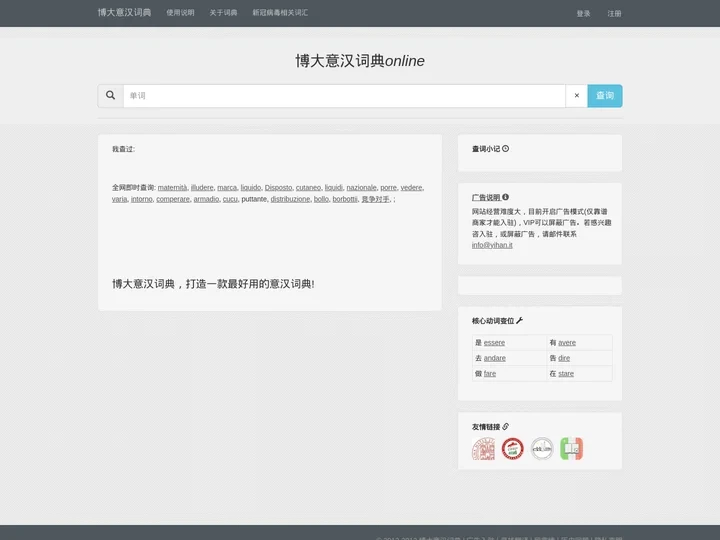Image resolution: width=720 pixels, height=540 pixels.
Task: Open the grey circular friend-link logo
Action: point(542,449)
